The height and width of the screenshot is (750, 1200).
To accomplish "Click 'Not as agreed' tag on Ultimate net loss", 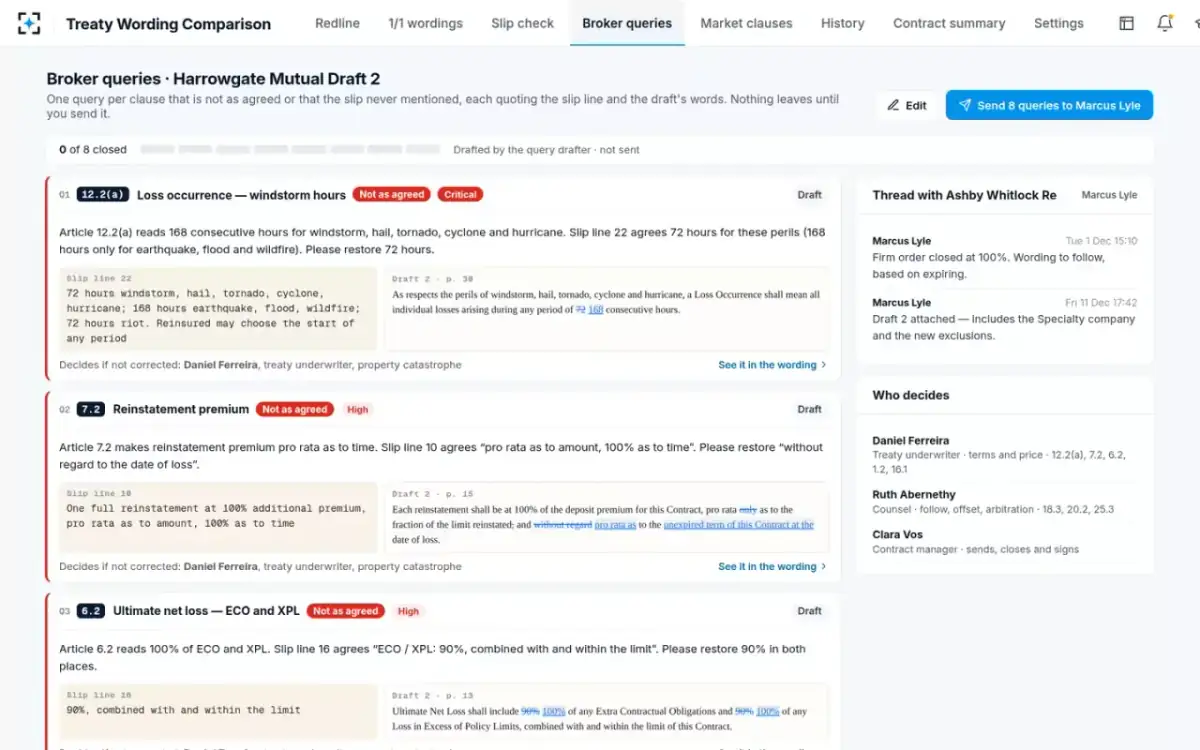I will point(346,611).
